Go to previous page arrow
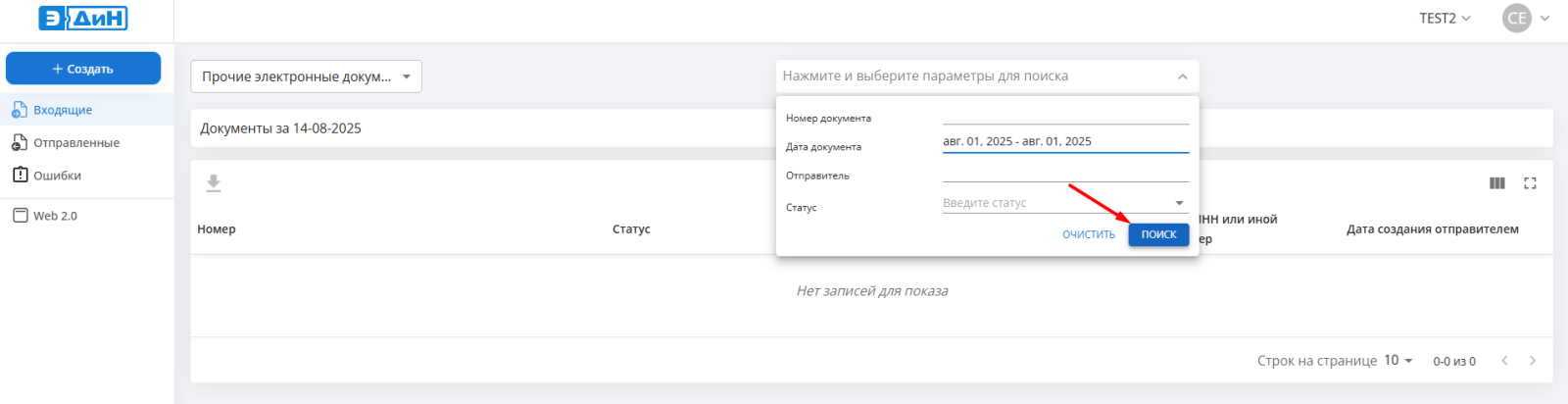This screenshot has width=1568, height=404. pos(1504,361)
